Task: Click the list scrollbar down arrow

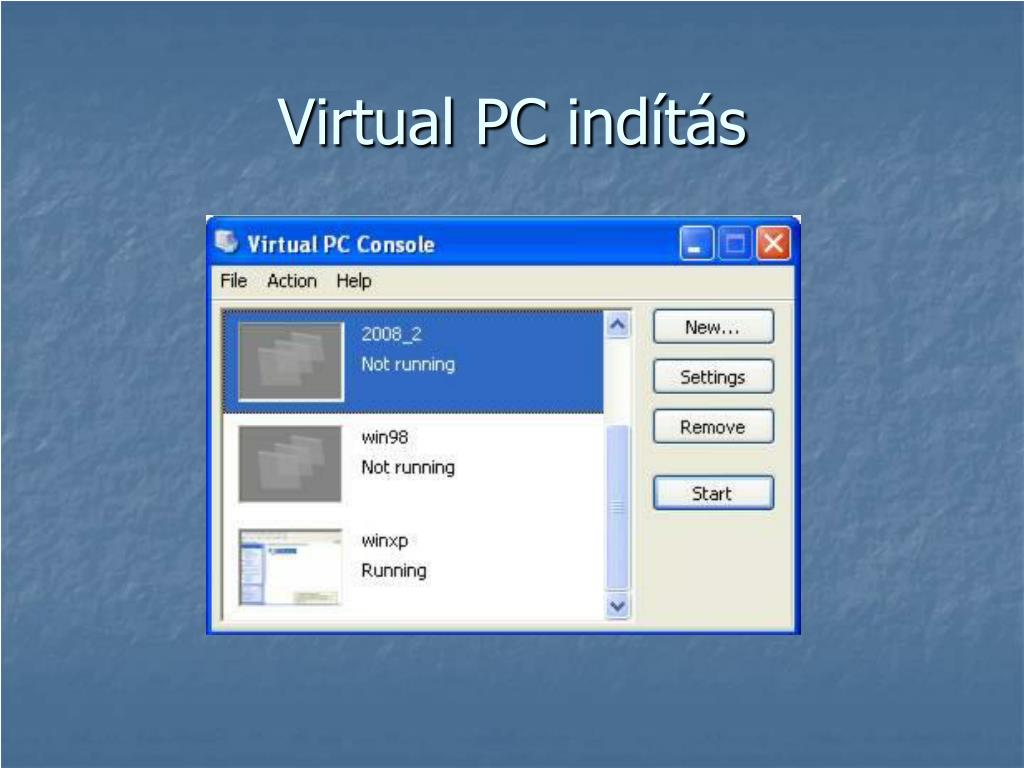Action: point(618,605)
